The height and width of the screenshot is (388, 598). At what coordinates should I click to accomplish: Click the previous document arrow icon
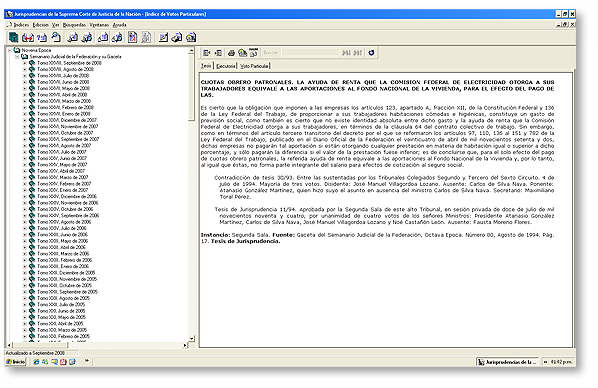[207, 53]
